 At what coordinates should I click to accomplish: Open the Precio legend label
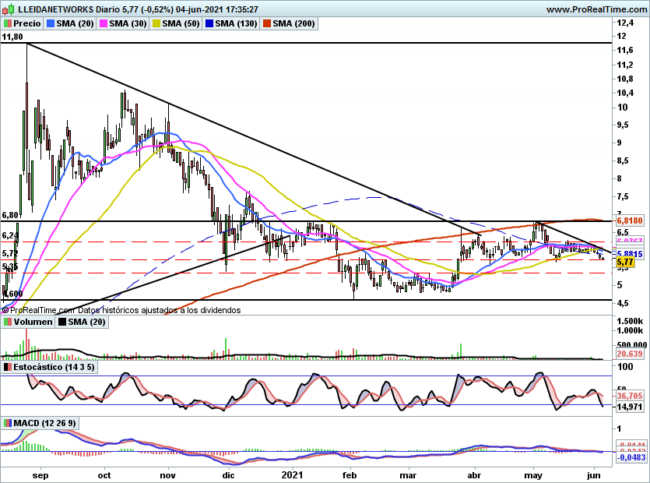pyautogui.click(x=27, y=24)
